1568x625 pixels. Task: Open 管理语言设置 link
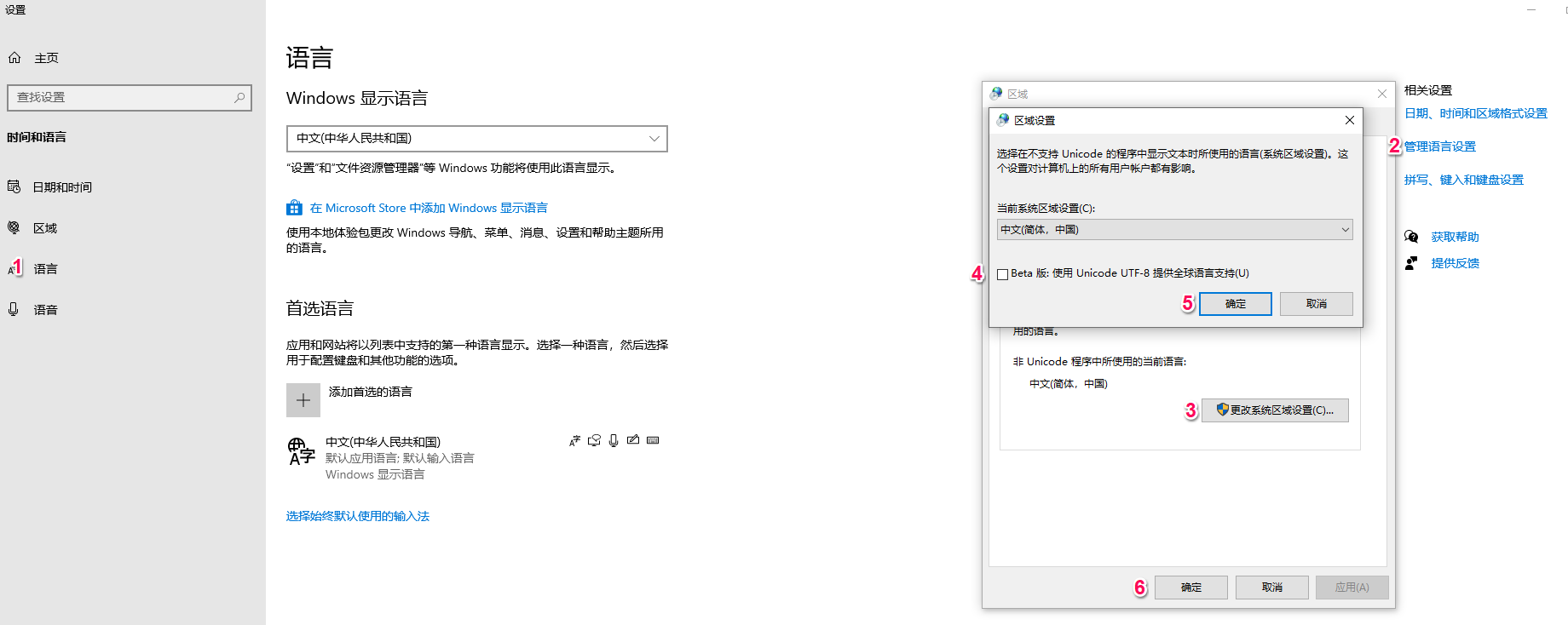[1440, 146]
